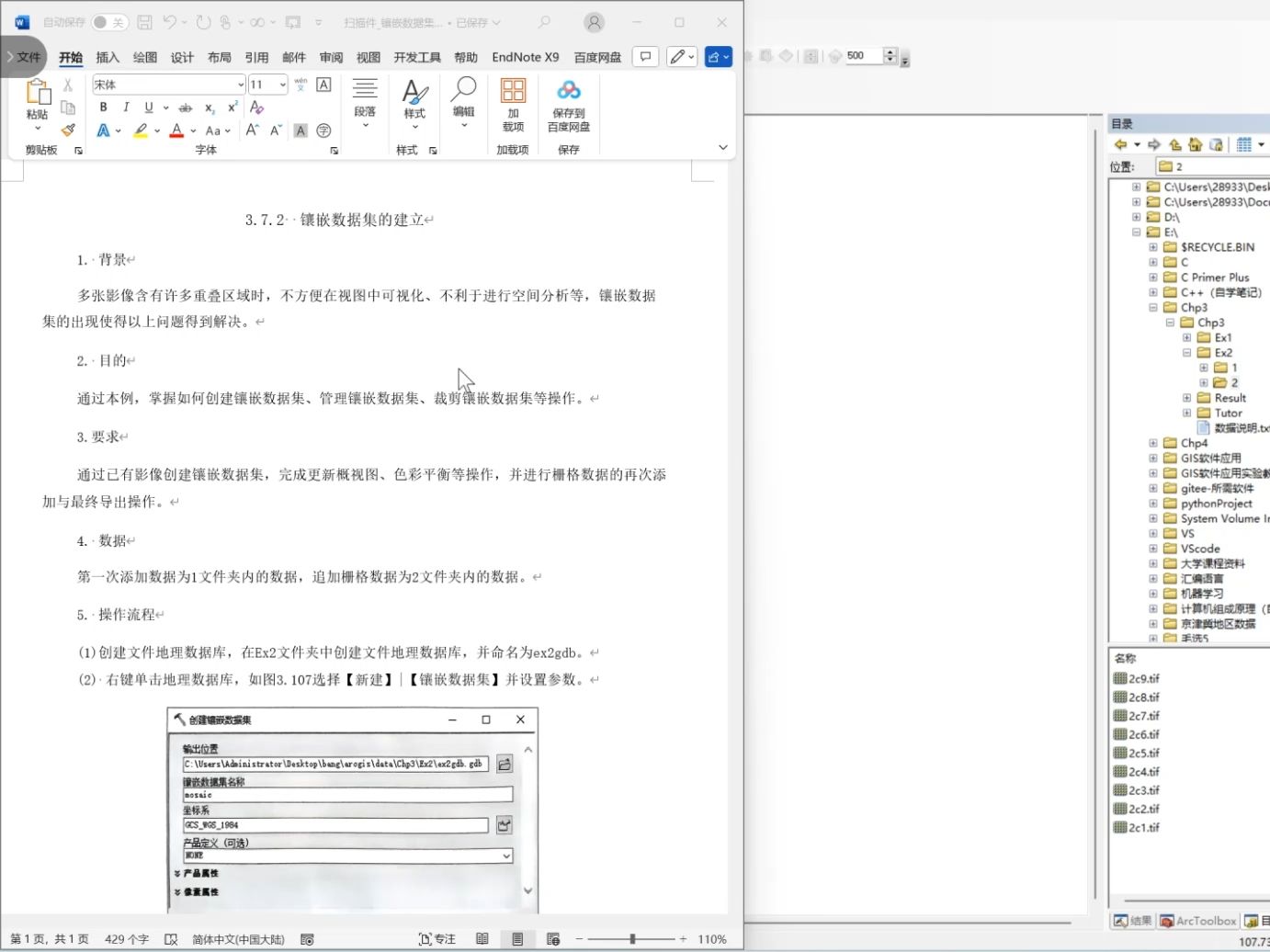Switch to Print Layout view in status bar
Screen dimensions: 1270x952
pos(517,939)
